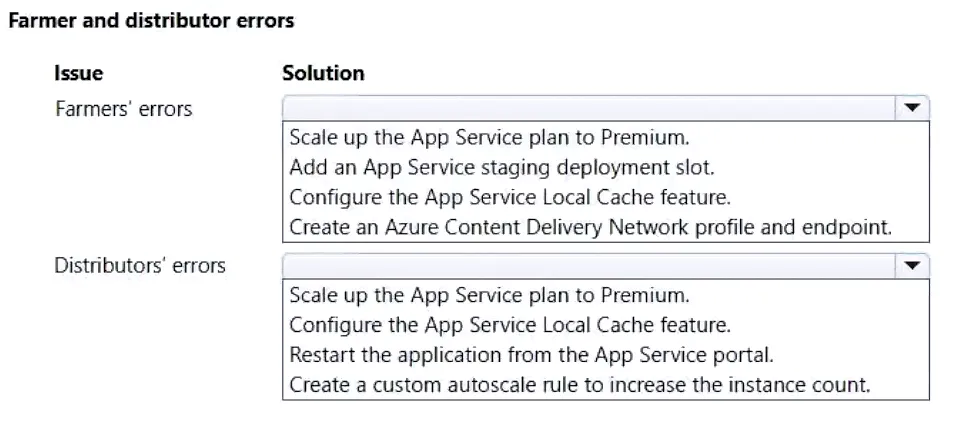Select first 'Scale up the App Service plan to Premium' under Farmers' errors
Image resolution: width=959 pixels, height=426 pixels.
pyautogui.click(x=489, y=138)
